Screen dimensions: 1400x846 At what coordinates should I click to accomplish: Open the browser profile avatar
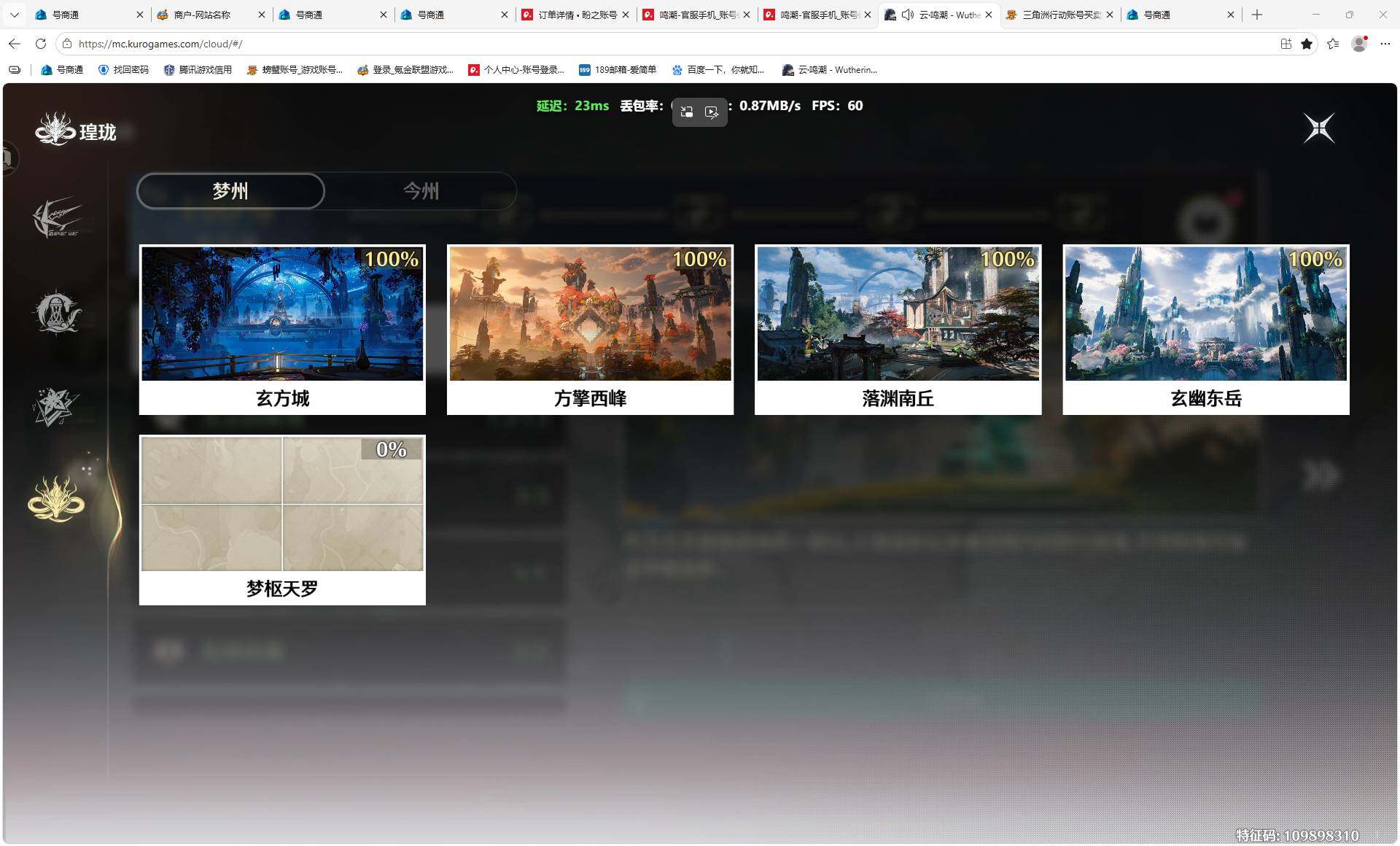tap(1359, 44)
